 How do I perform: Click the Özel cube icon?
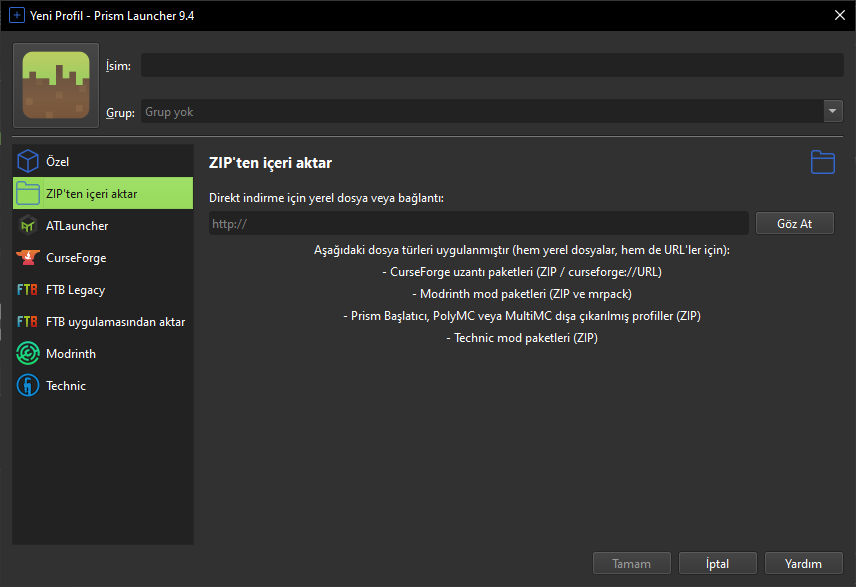(x=28, y=161)
